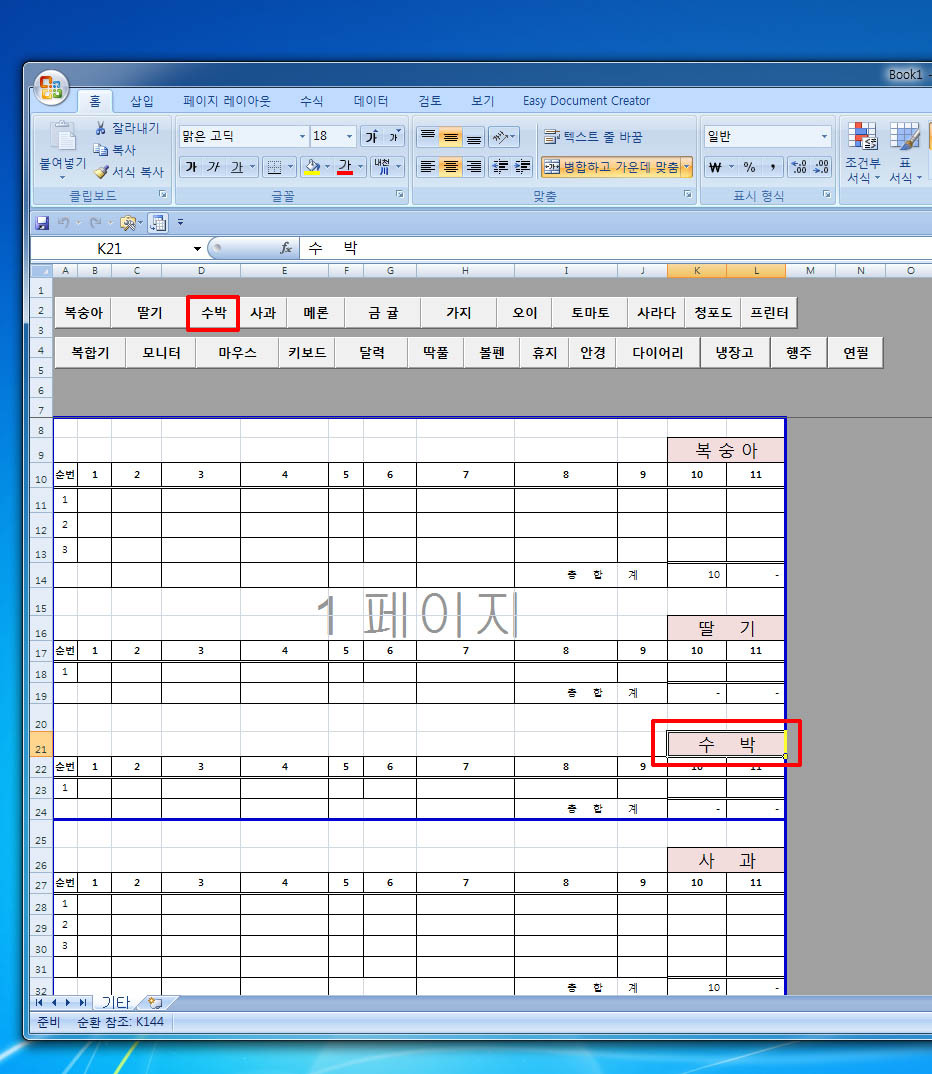Viewport: 932px width, 1074px height.
Task: Open the 맑은 고딕 font name dropdown
Action: click(301, 136)
